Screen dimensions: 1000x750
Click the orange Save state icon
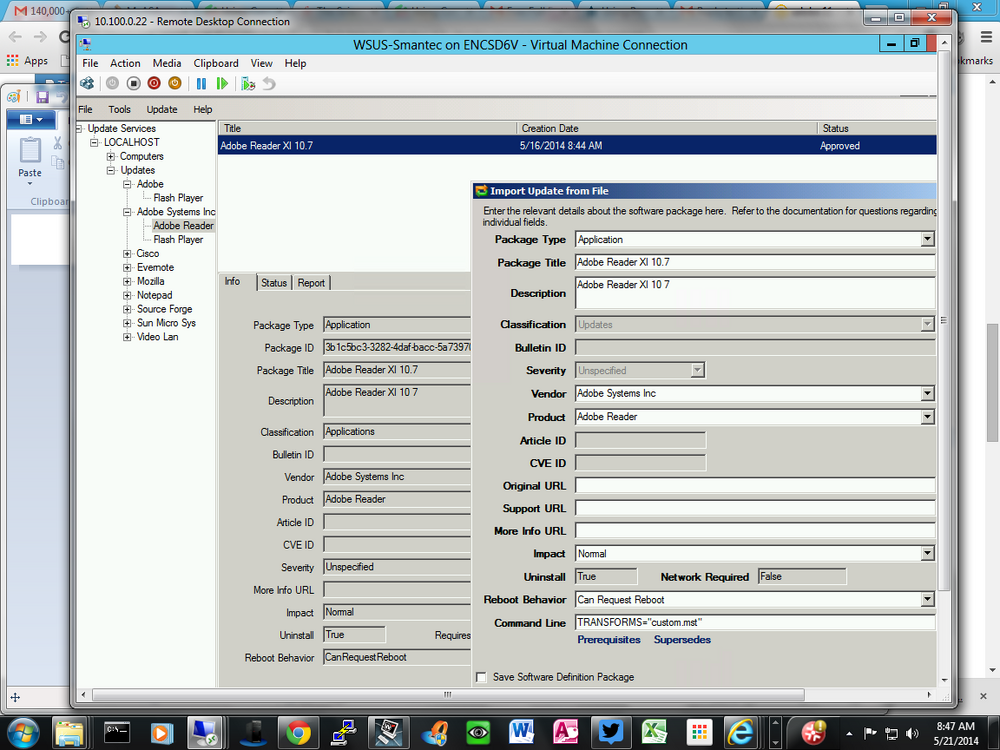(x=175, y=84)
